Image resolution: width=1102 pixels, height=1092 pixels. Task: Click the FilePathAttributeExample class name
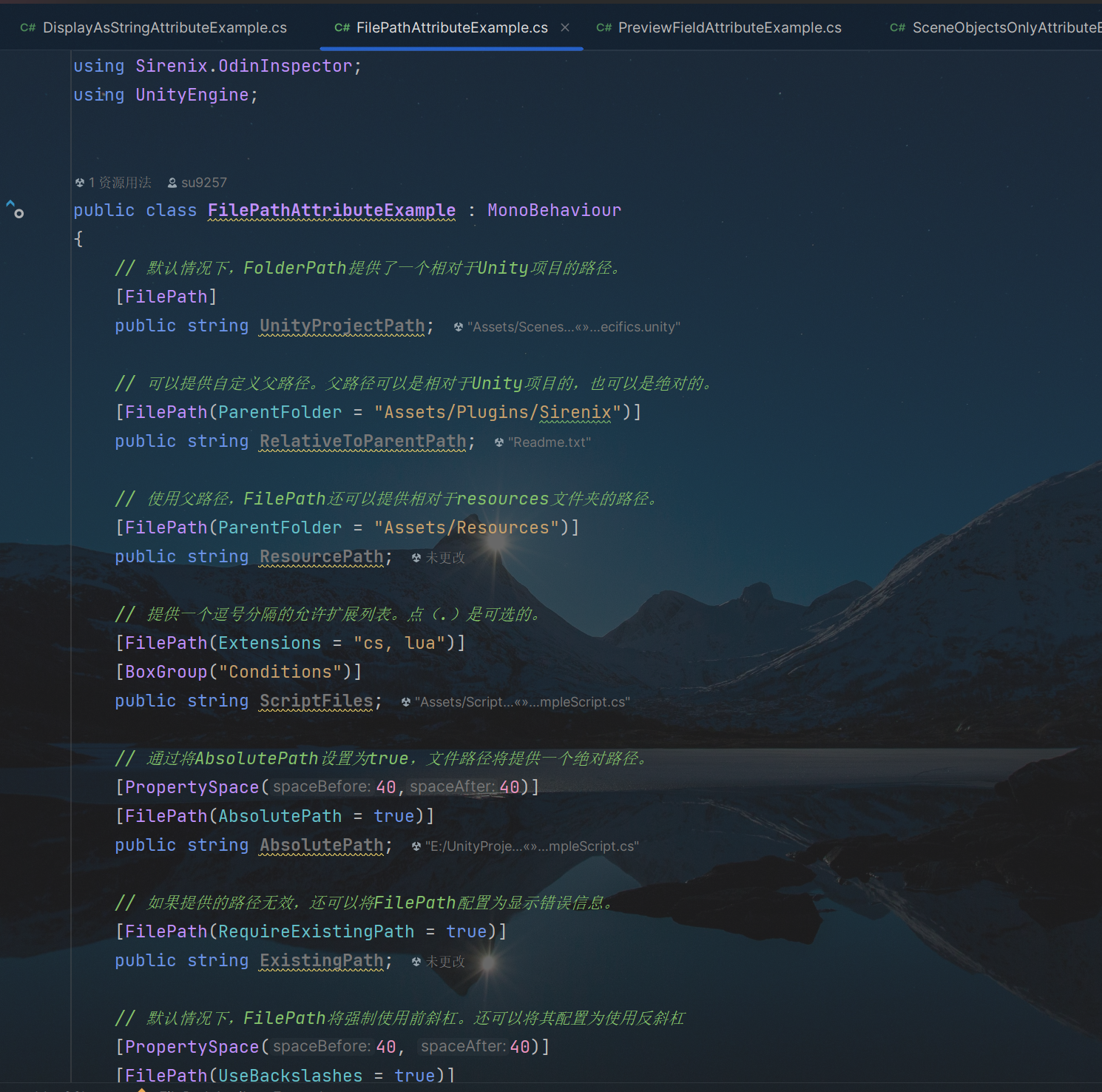click(331, 210)
